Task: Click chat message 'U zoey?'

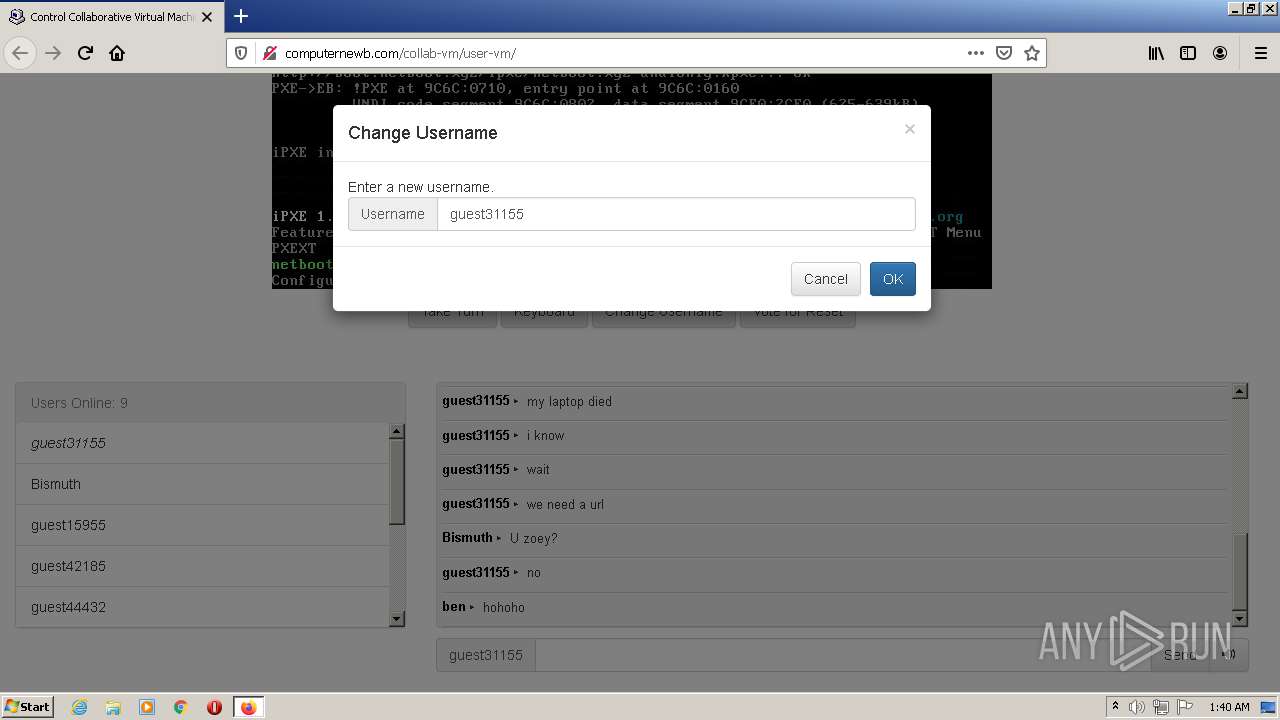Action: (533, 538)
